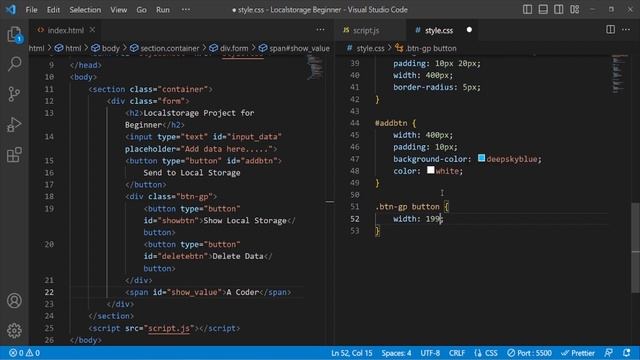Expand style.css file breadcrumb

point(366,48)
